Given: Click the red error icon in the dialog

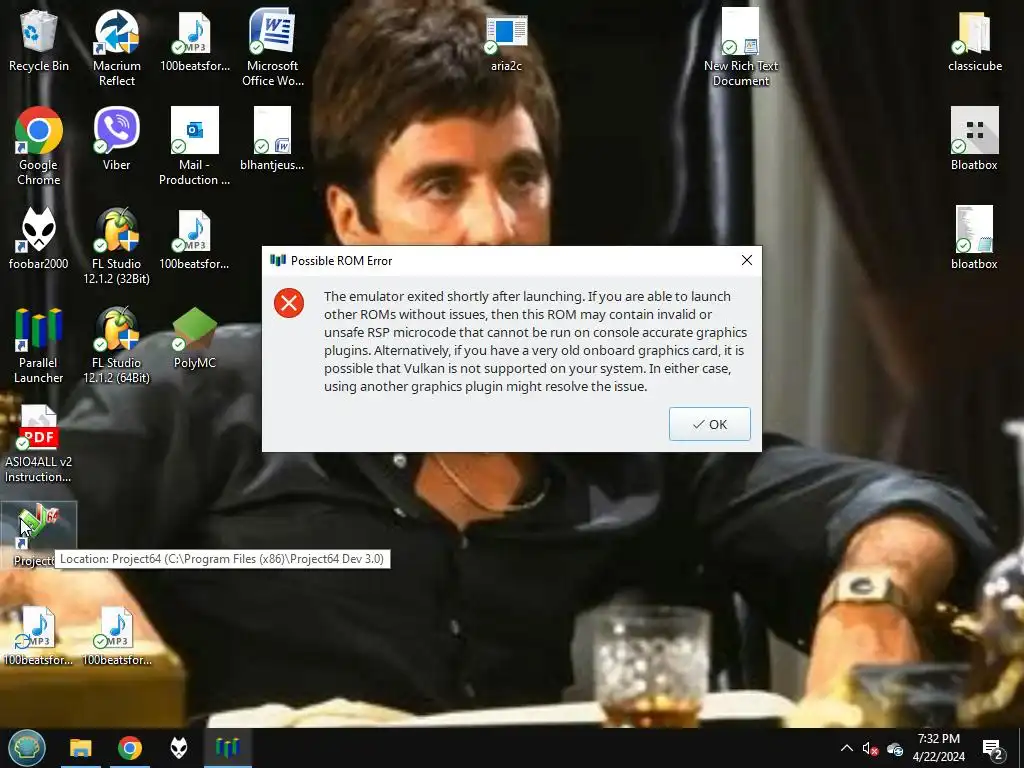Looking at the screenshot, I should [x=289, y=303].
